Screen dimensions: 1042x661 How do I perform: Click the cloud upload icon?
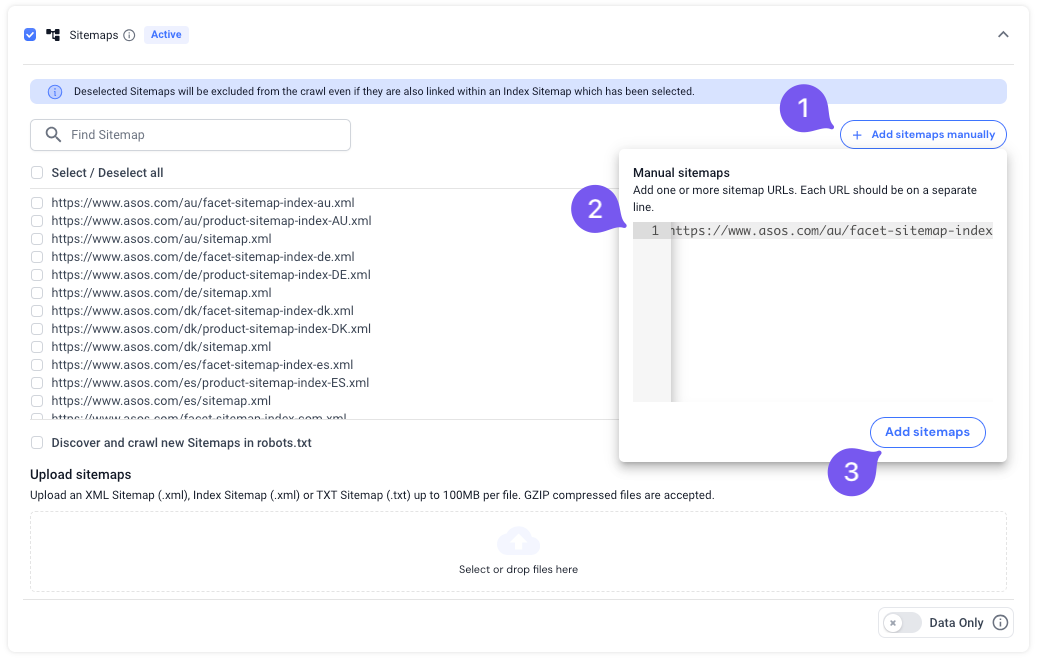518,541
